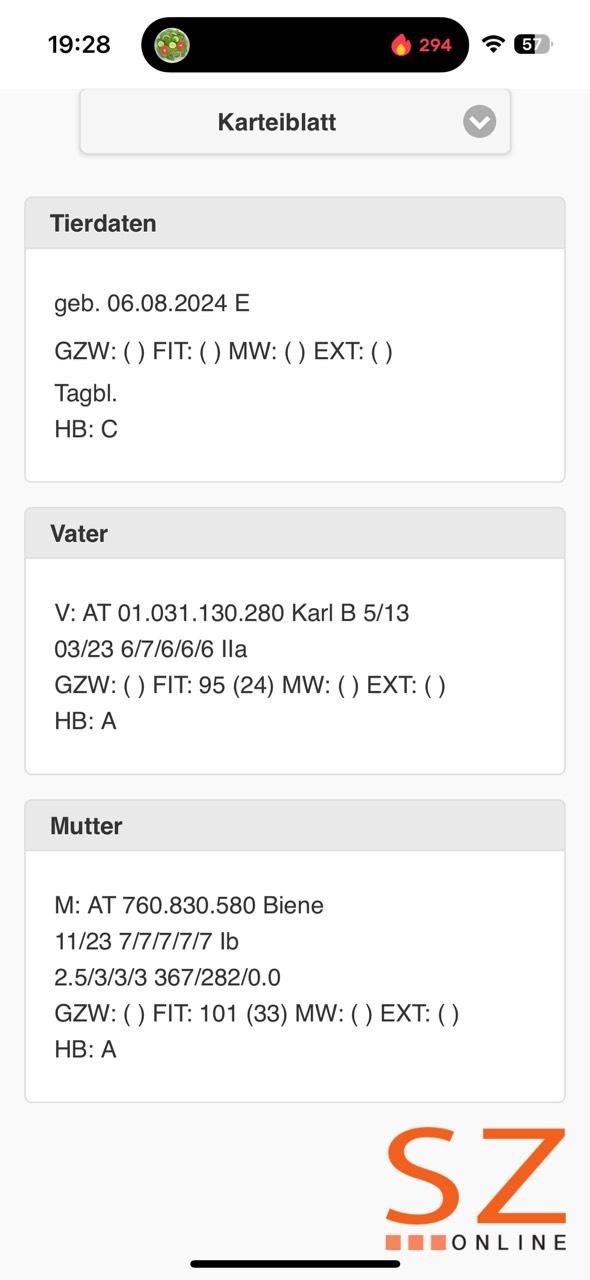Tap the gray chevron circle on Karteiblatt

[x=480, y=122]
